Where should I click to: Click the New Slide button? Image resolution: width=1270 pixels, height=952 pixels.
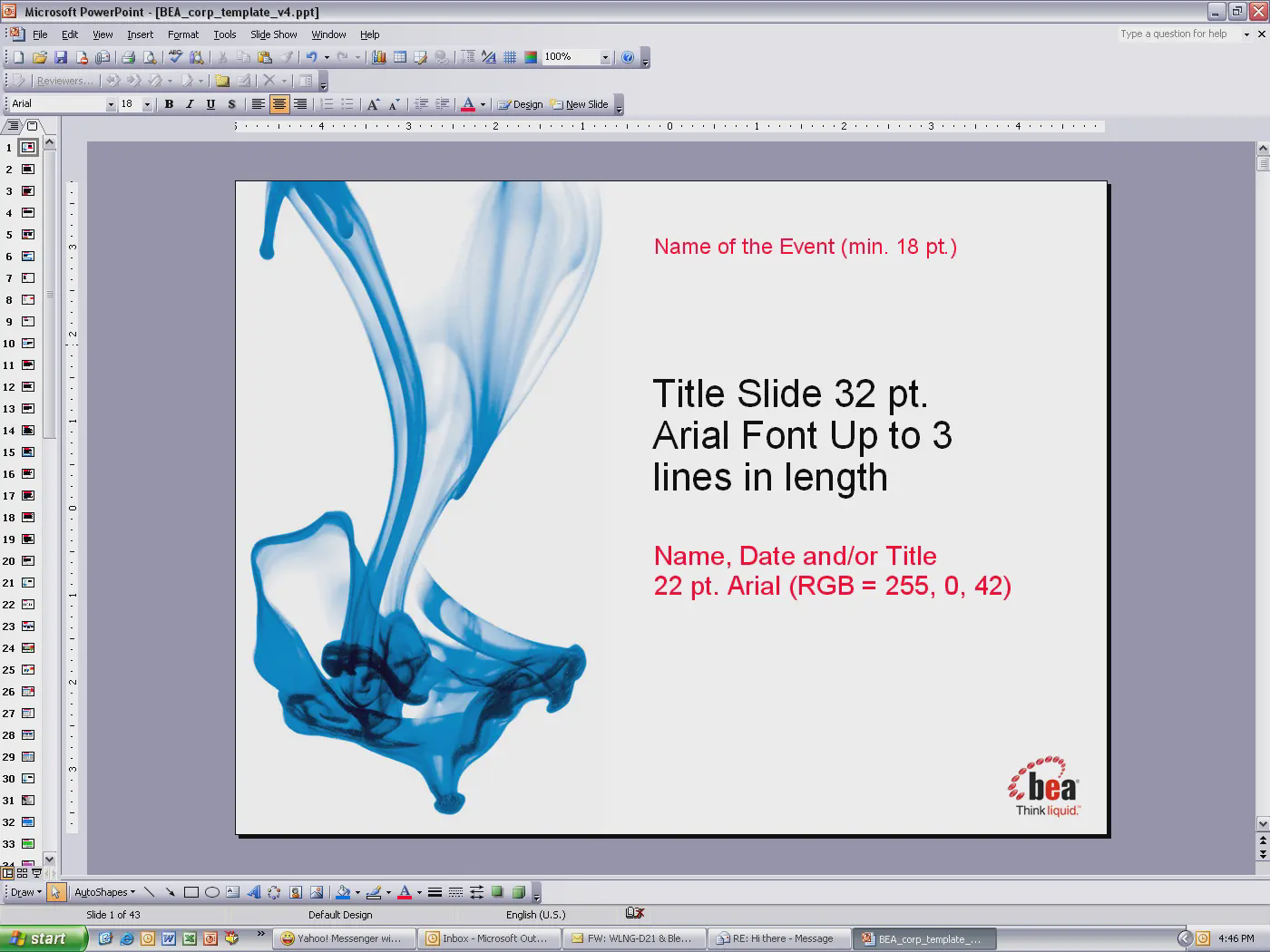coord(579,104)
